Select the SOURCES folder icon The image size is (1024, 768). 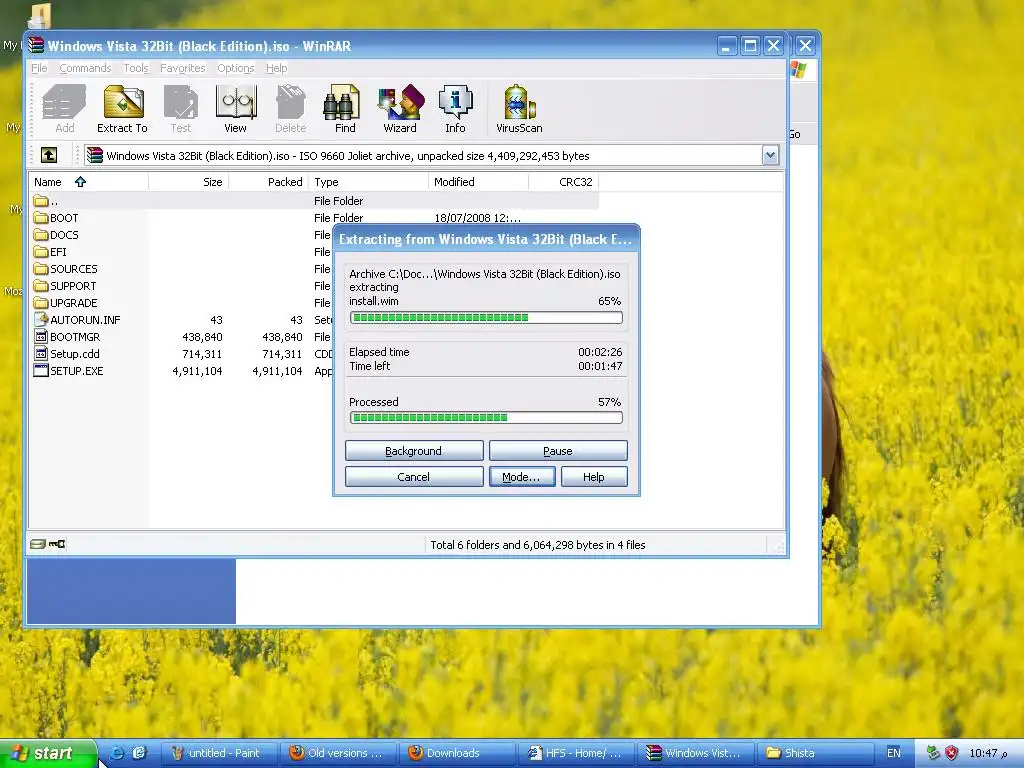[x=41, y=268]
